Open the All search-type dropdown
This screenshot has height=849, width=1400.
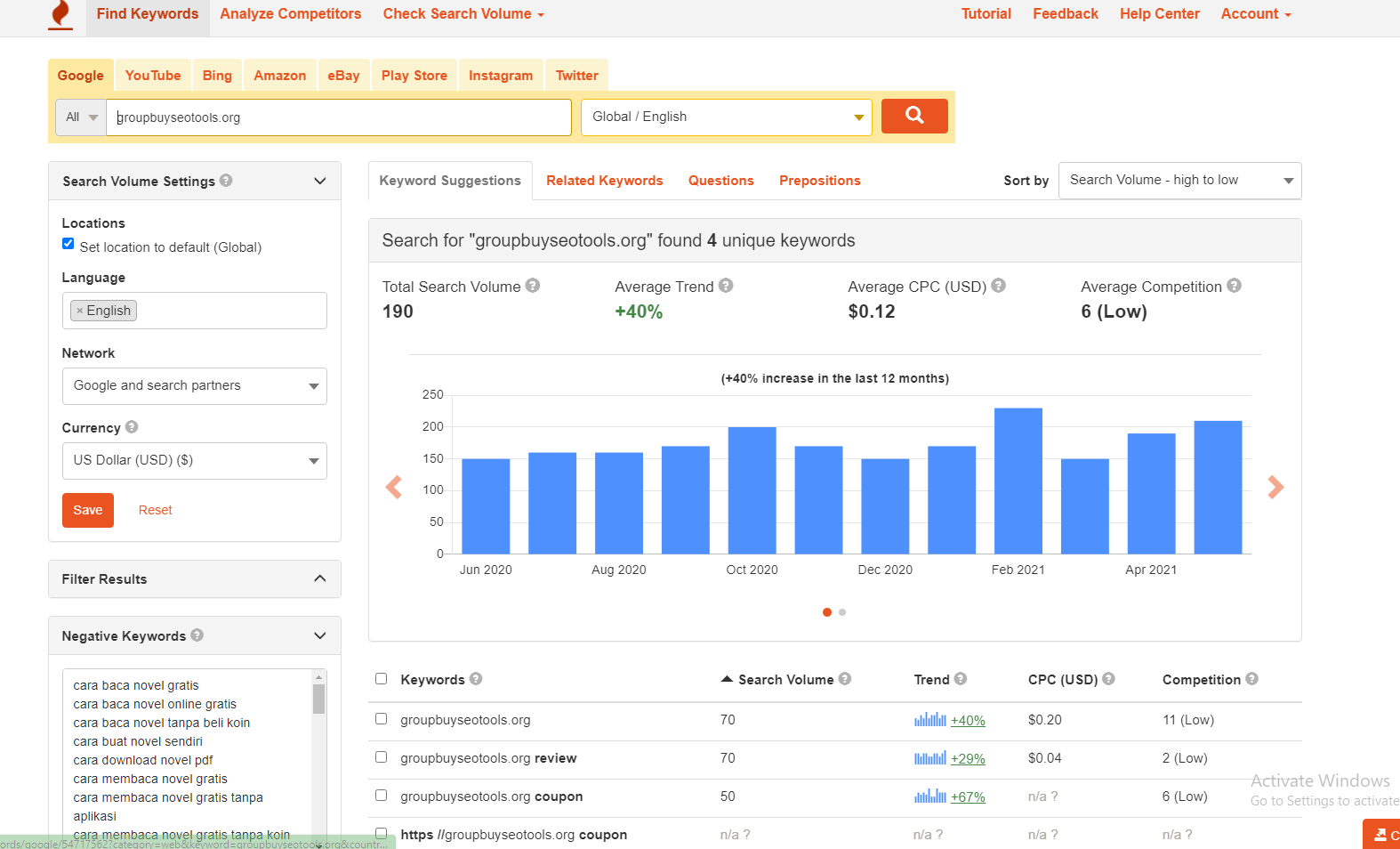(81, 117)
